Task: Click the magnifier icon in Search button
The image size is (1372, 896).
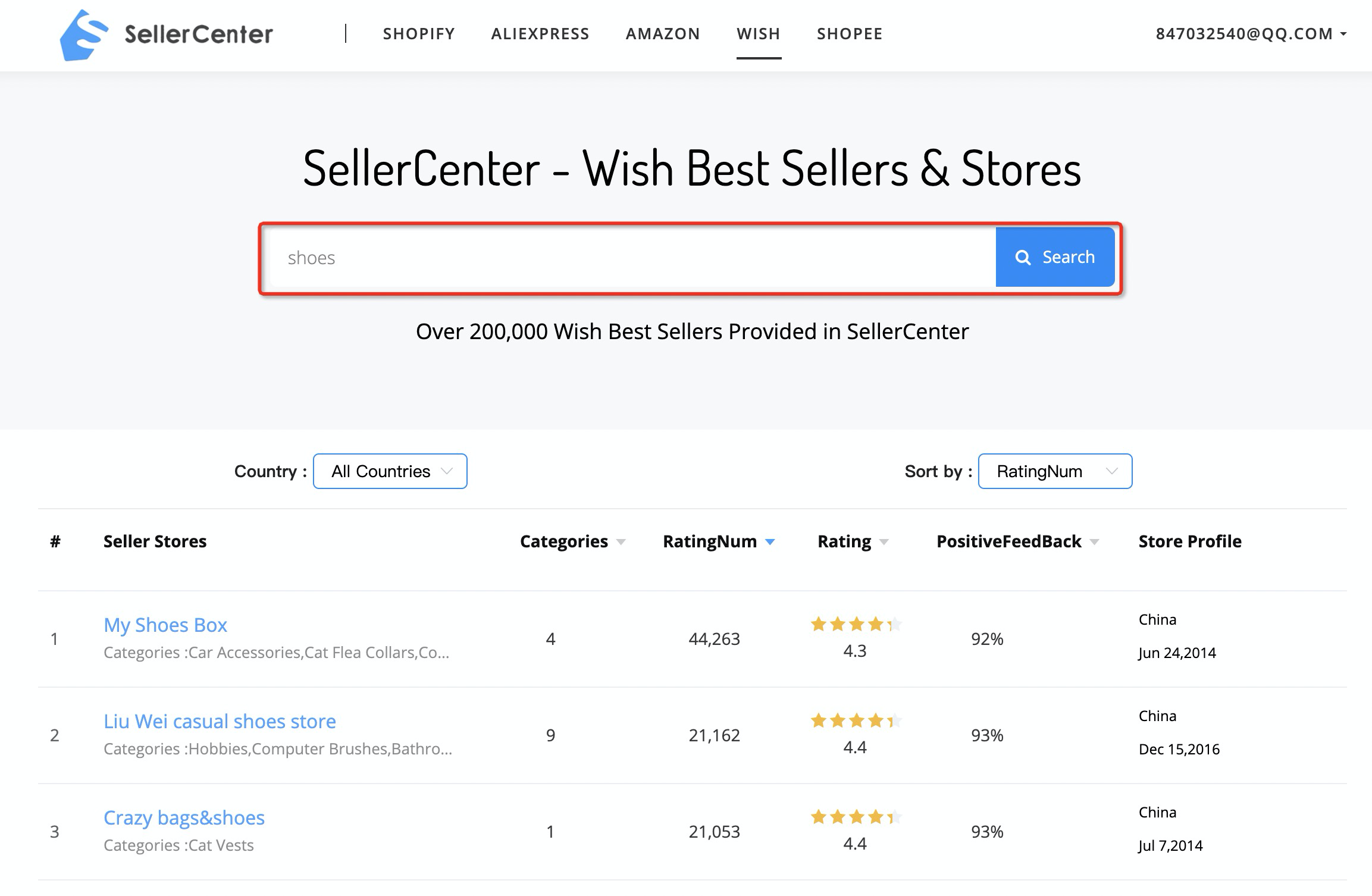Action: click(x=1022, y=257)
